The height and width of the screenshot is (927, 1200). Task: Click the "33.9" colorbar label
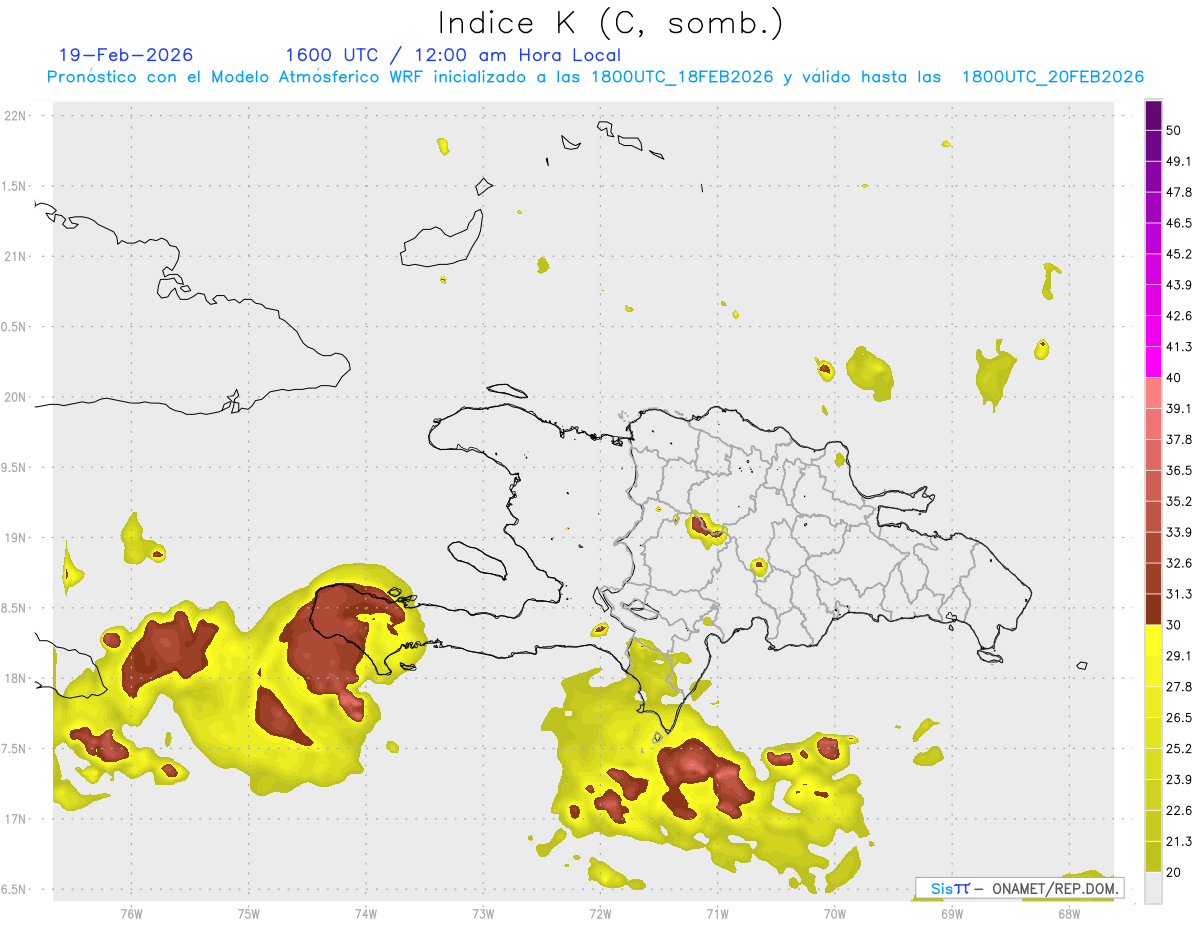pos(1179,532)
